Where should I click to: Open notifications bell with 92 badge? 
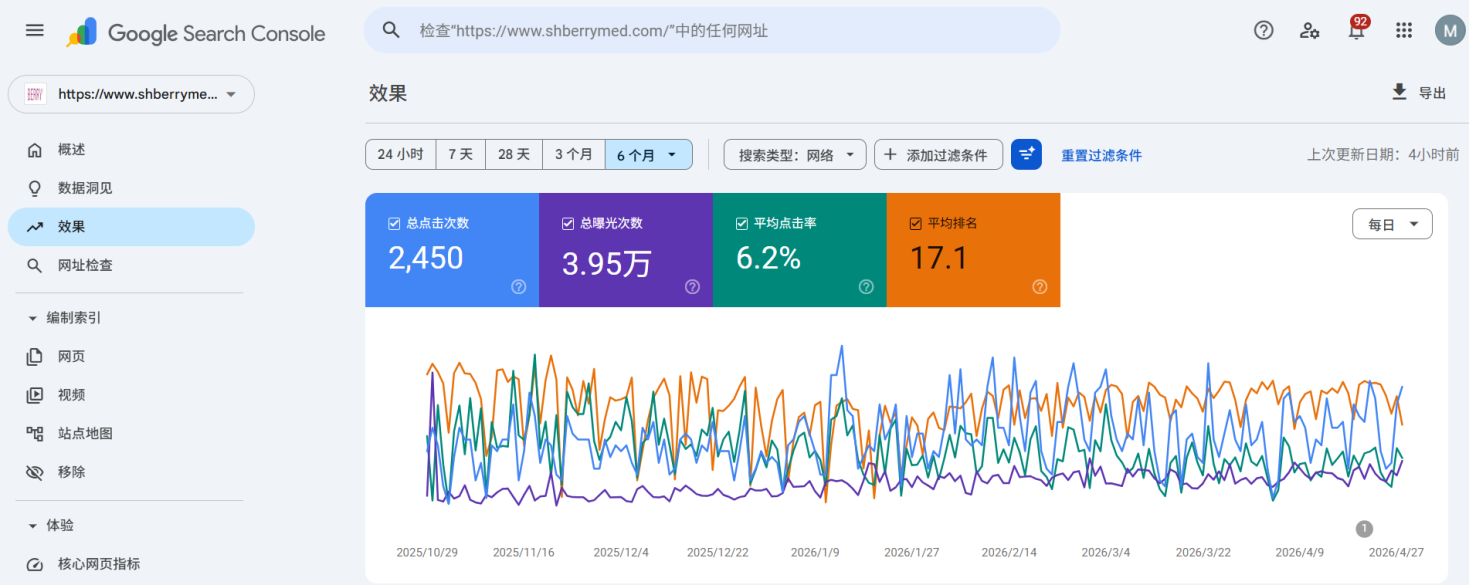1357,30
